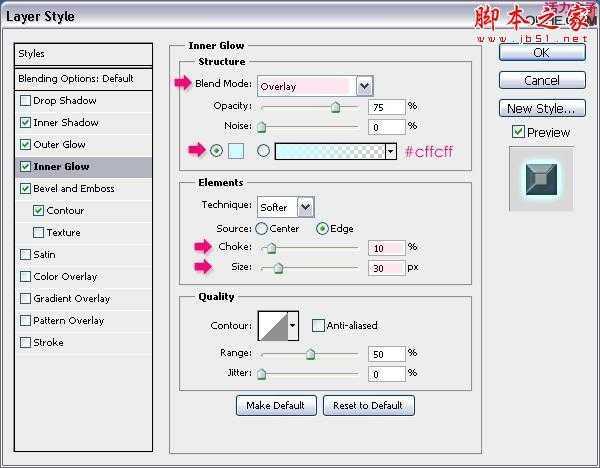Enable the Gradient Overlay checkbox
The width and height of the screenshot is (600, 468).
click(x=25, y=298)
